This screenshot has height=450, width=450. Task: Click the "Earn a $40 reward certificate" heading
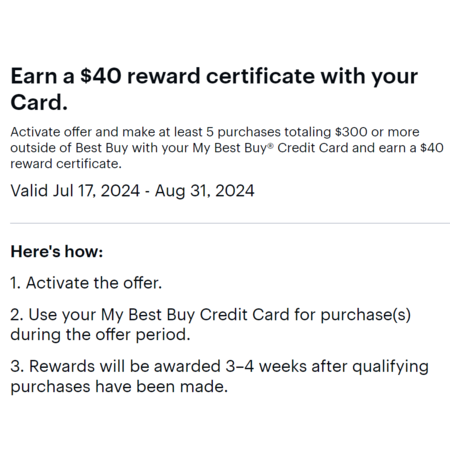[214, 89]
